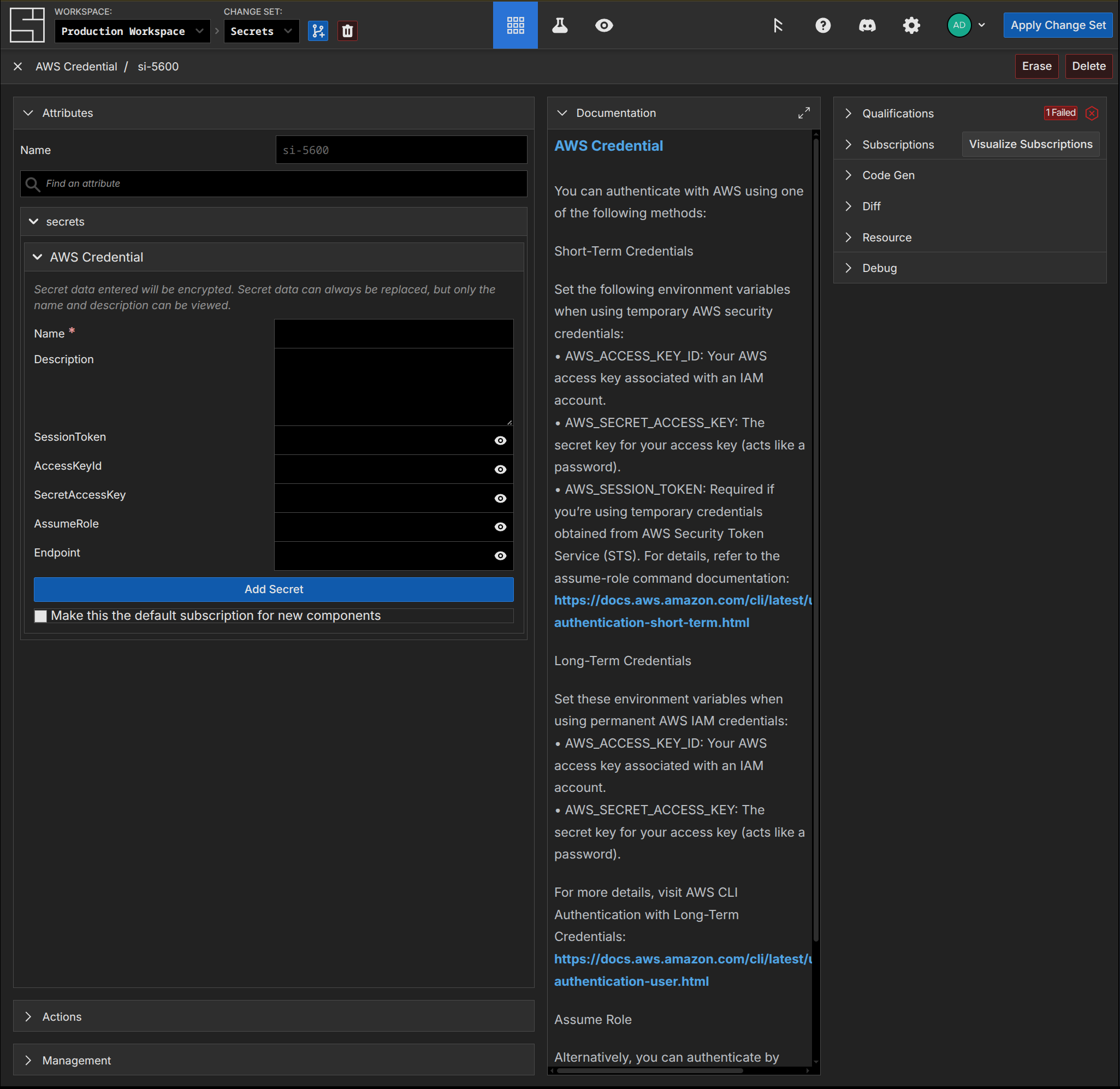Expand the Actions panel
This screenshot has width=1120, height=1089.
click(62, 1016)
